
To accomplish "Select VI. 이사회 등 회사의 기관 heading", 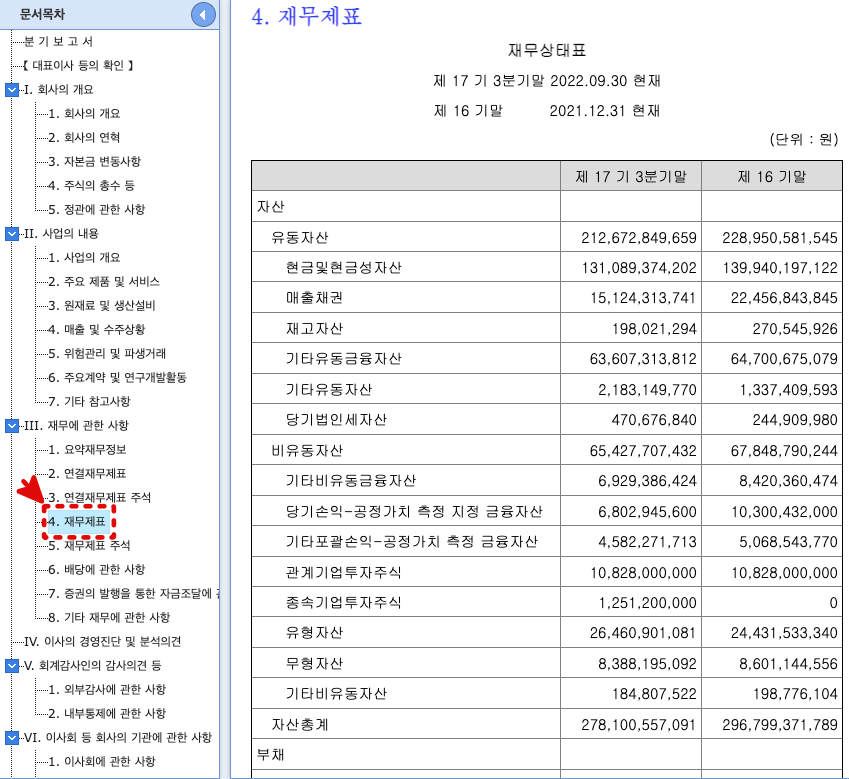I will 118,738.
